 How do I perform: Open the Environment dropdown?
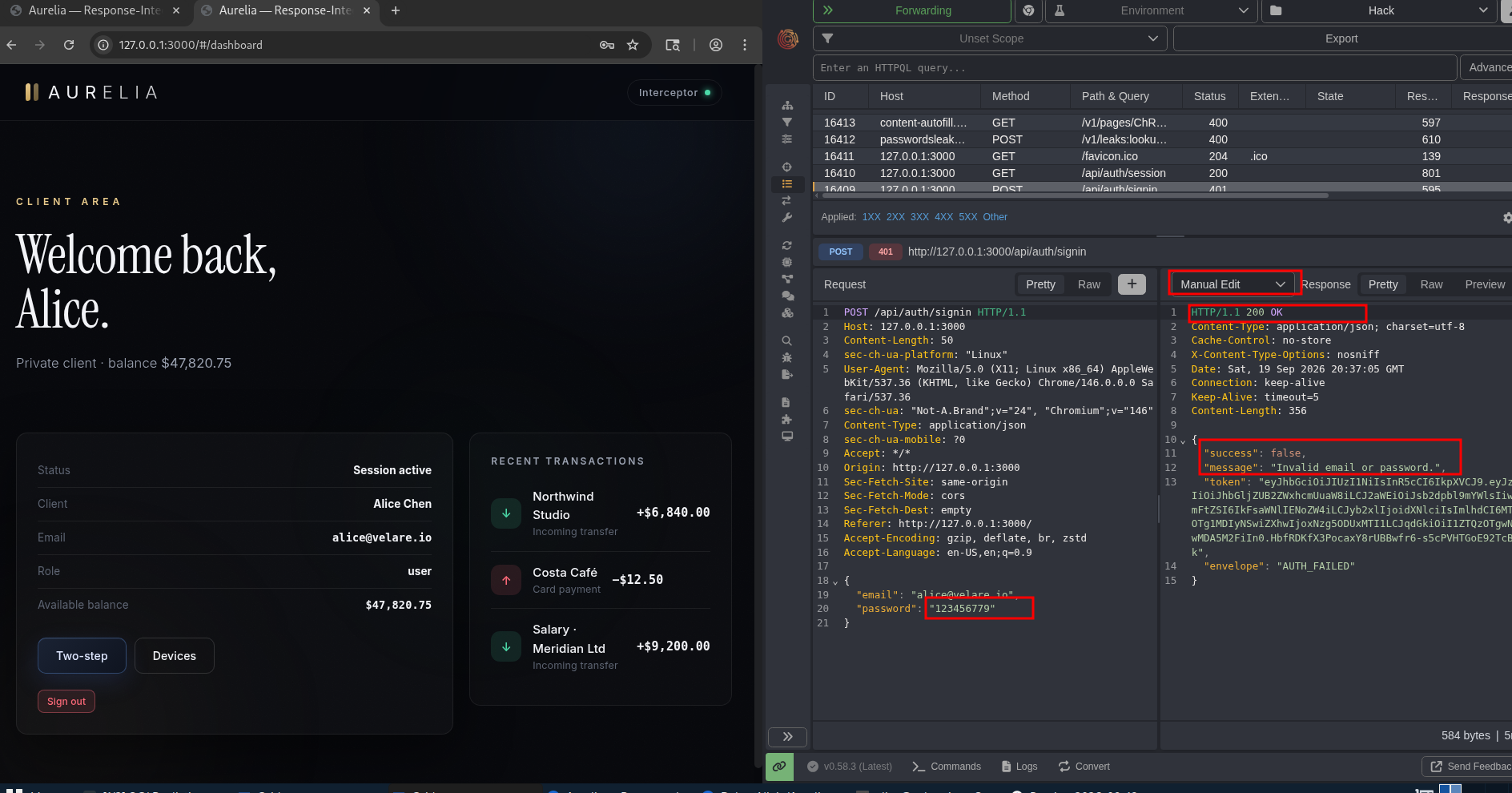pos(1152,10)
